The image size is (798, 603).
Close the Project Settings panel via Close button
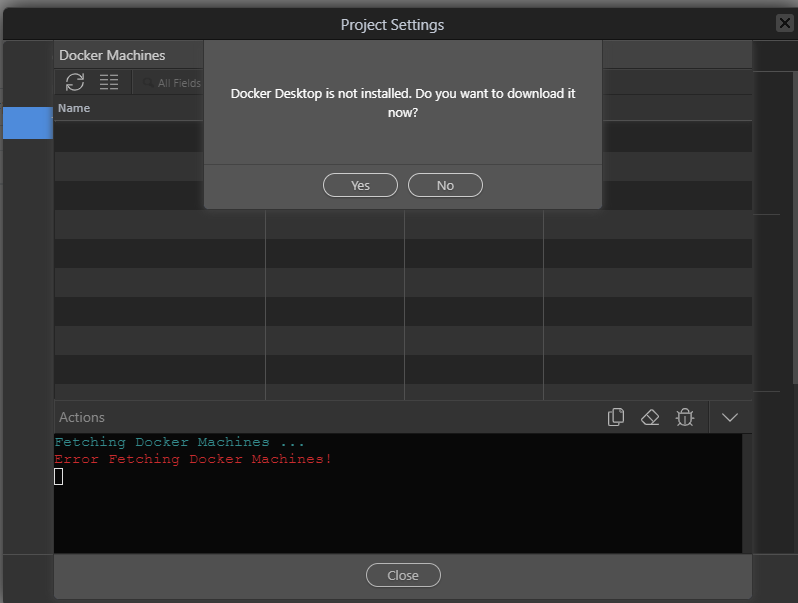[403, 575]
